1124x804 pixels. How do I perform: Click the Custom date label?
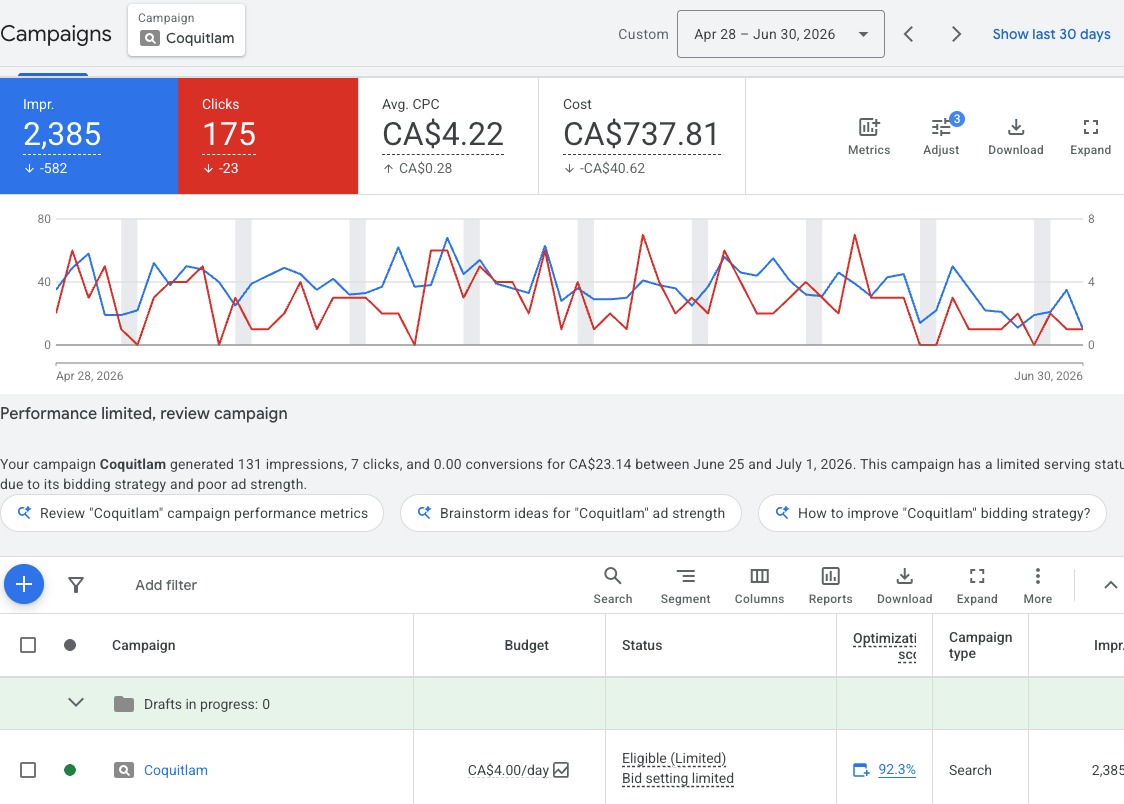(x=643, y=34)
